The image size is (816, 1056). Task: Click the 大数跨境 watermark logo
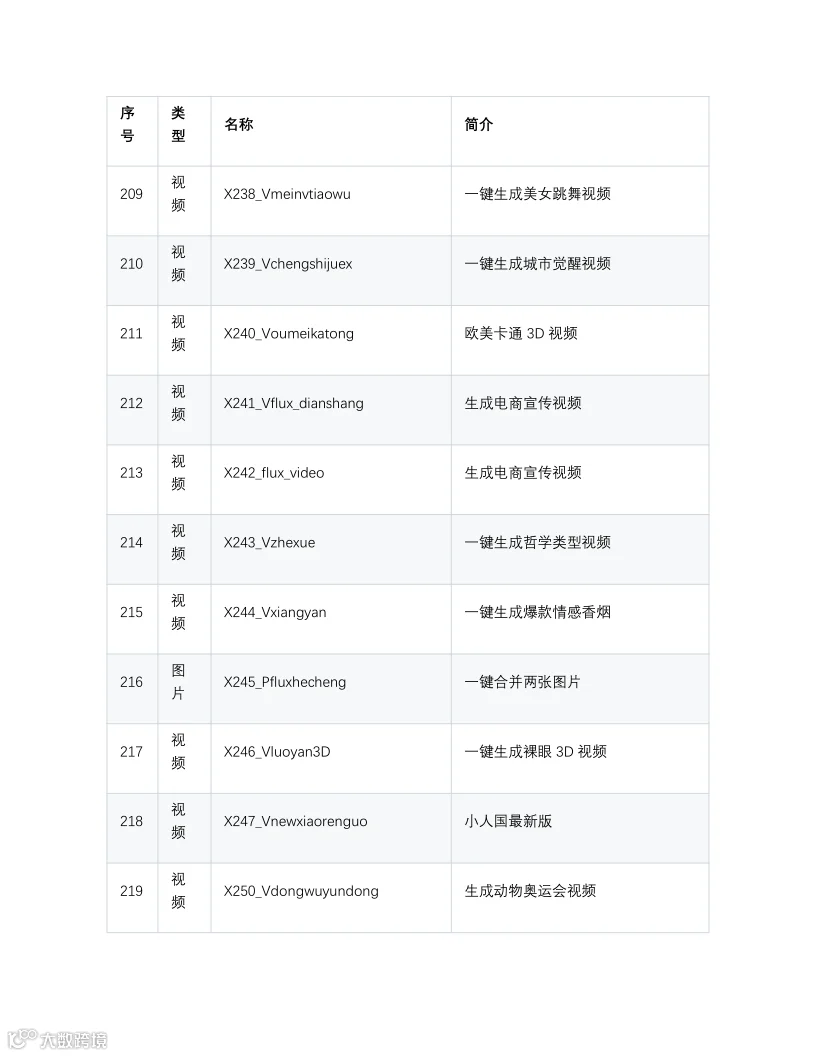[x=57, y=1039]
